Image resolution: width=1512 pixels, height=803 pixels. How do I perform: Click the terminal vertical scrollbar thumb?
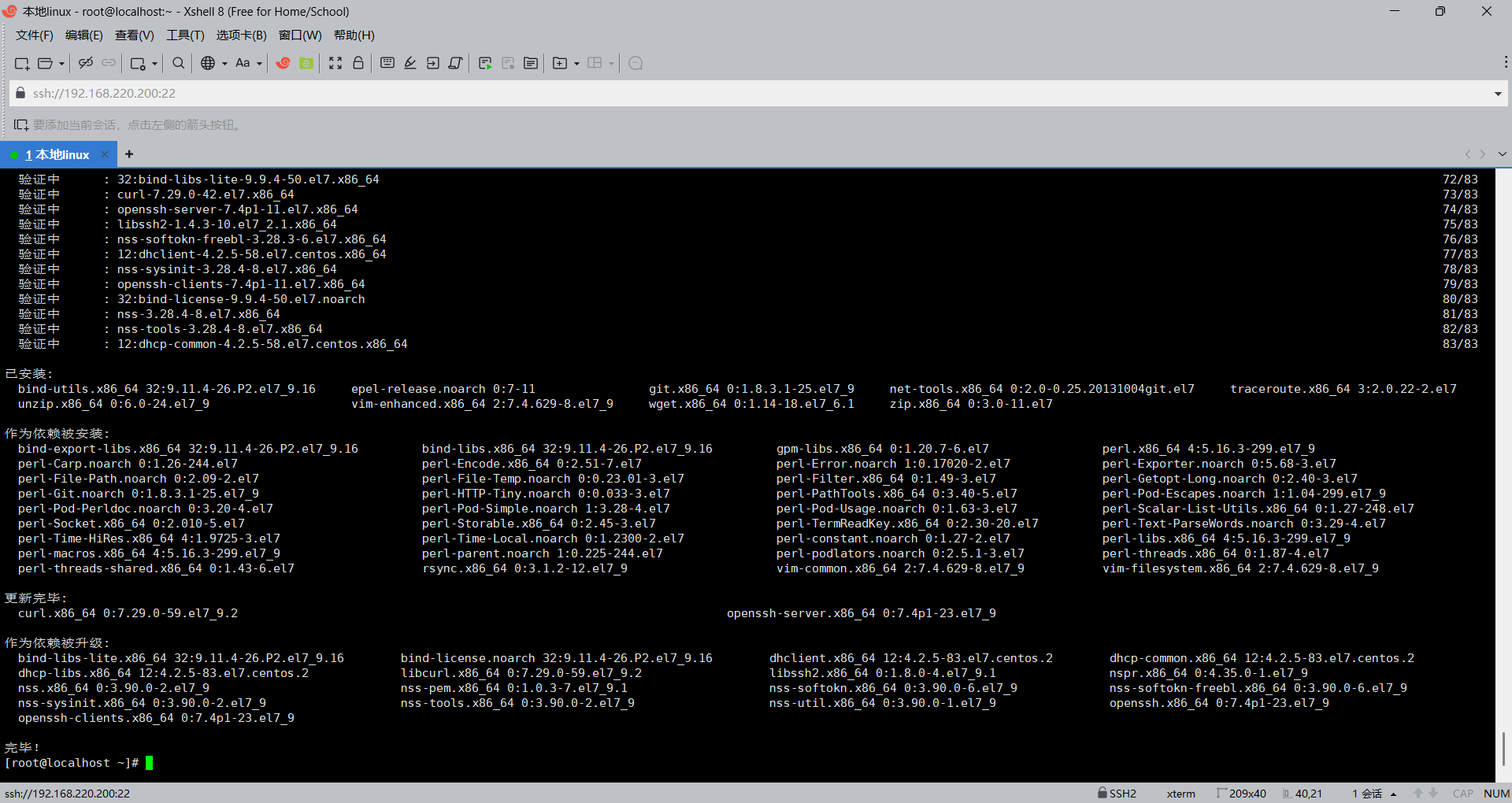(1503, 749)
